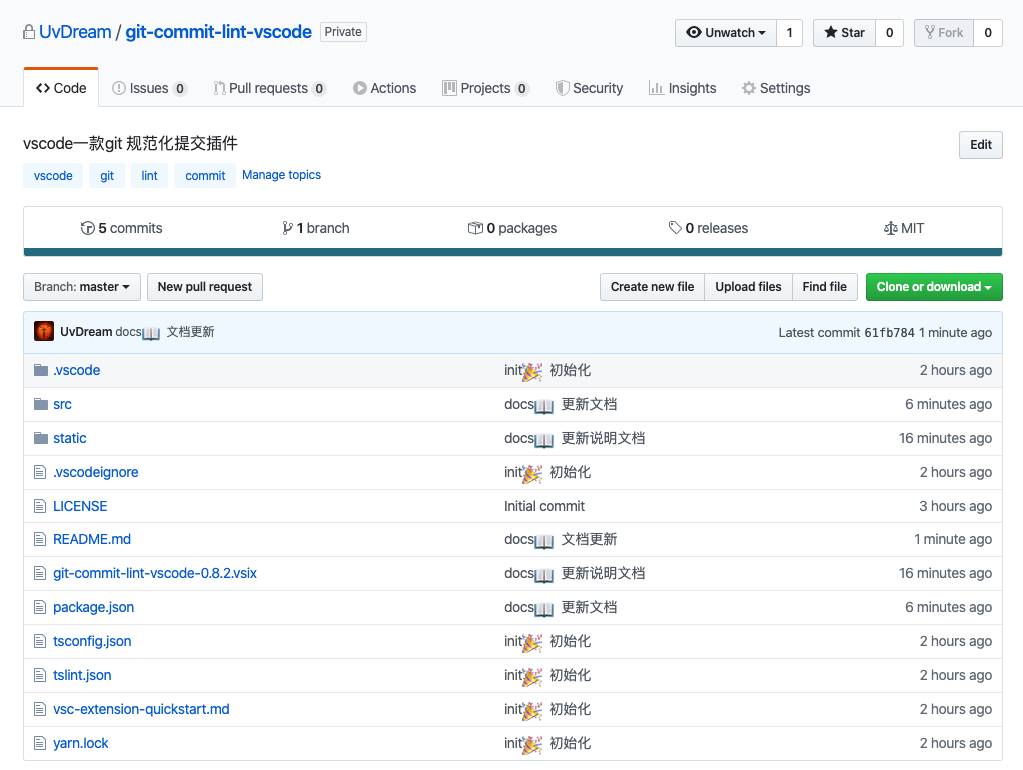The height and width of the screenshot is (770, 1023).
Task: Open the Unwatch dropdown
Action: coord(725,33)
